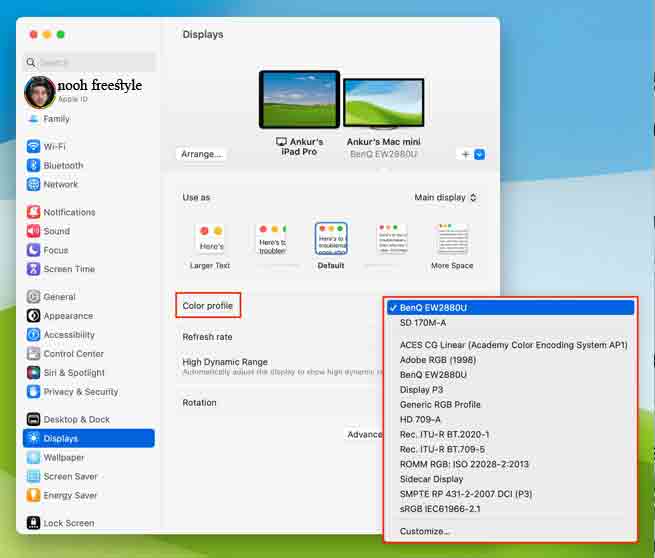Select the Wallpaper icon

coord(33,457)
